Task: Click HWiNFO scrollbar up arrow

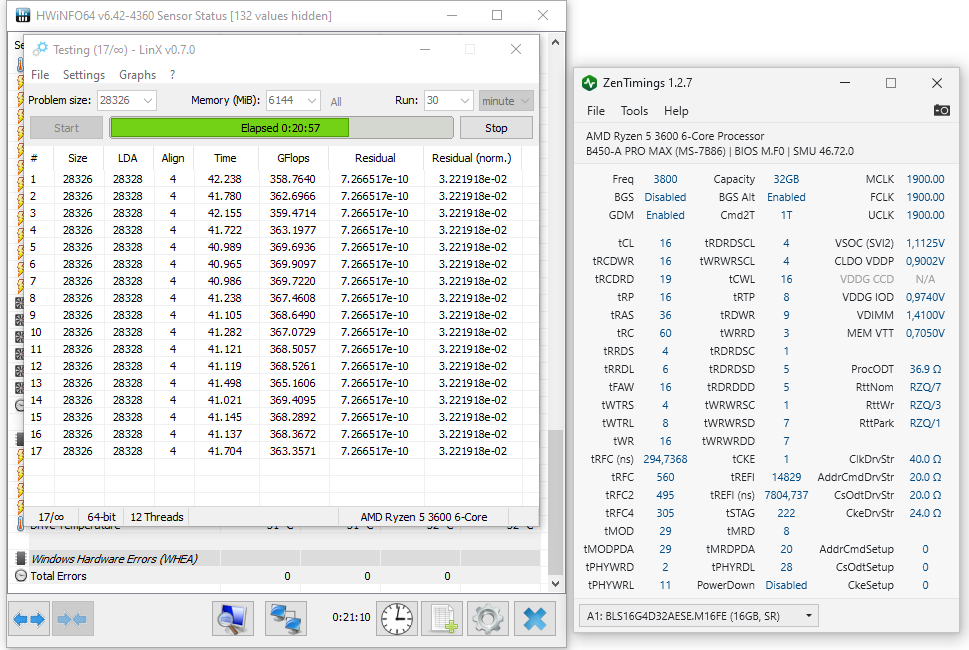Action: pyautogui.click(x=556, y=42)
